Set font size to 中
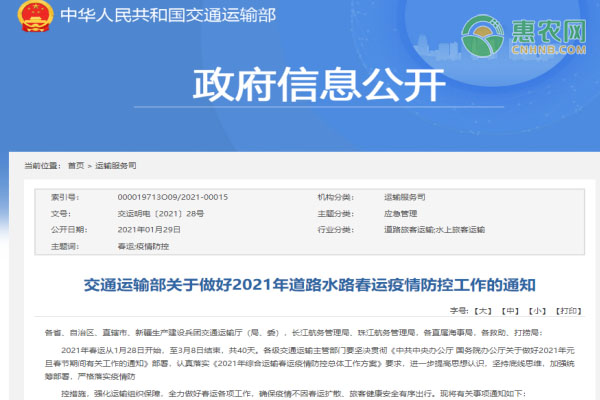This screenshot has width=600, height=400. (x=510, y=311)
